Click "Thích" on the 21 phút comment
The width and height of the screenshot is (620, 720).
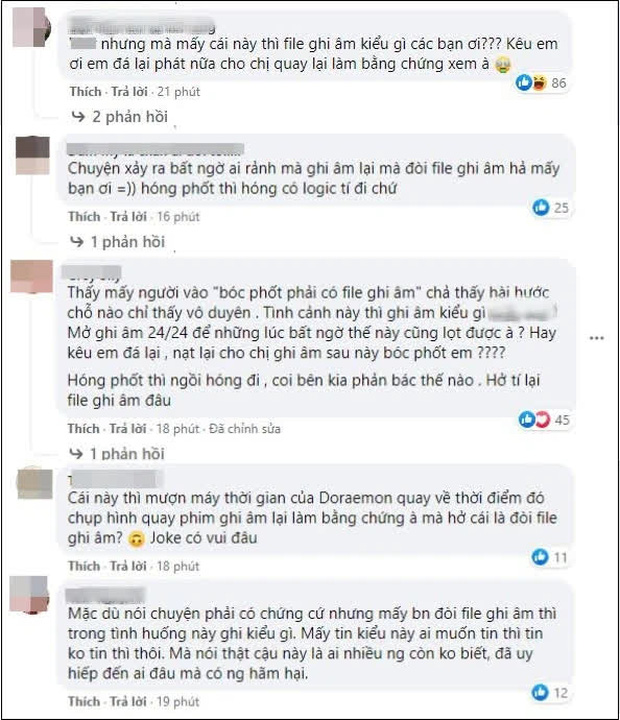[85, 92]
